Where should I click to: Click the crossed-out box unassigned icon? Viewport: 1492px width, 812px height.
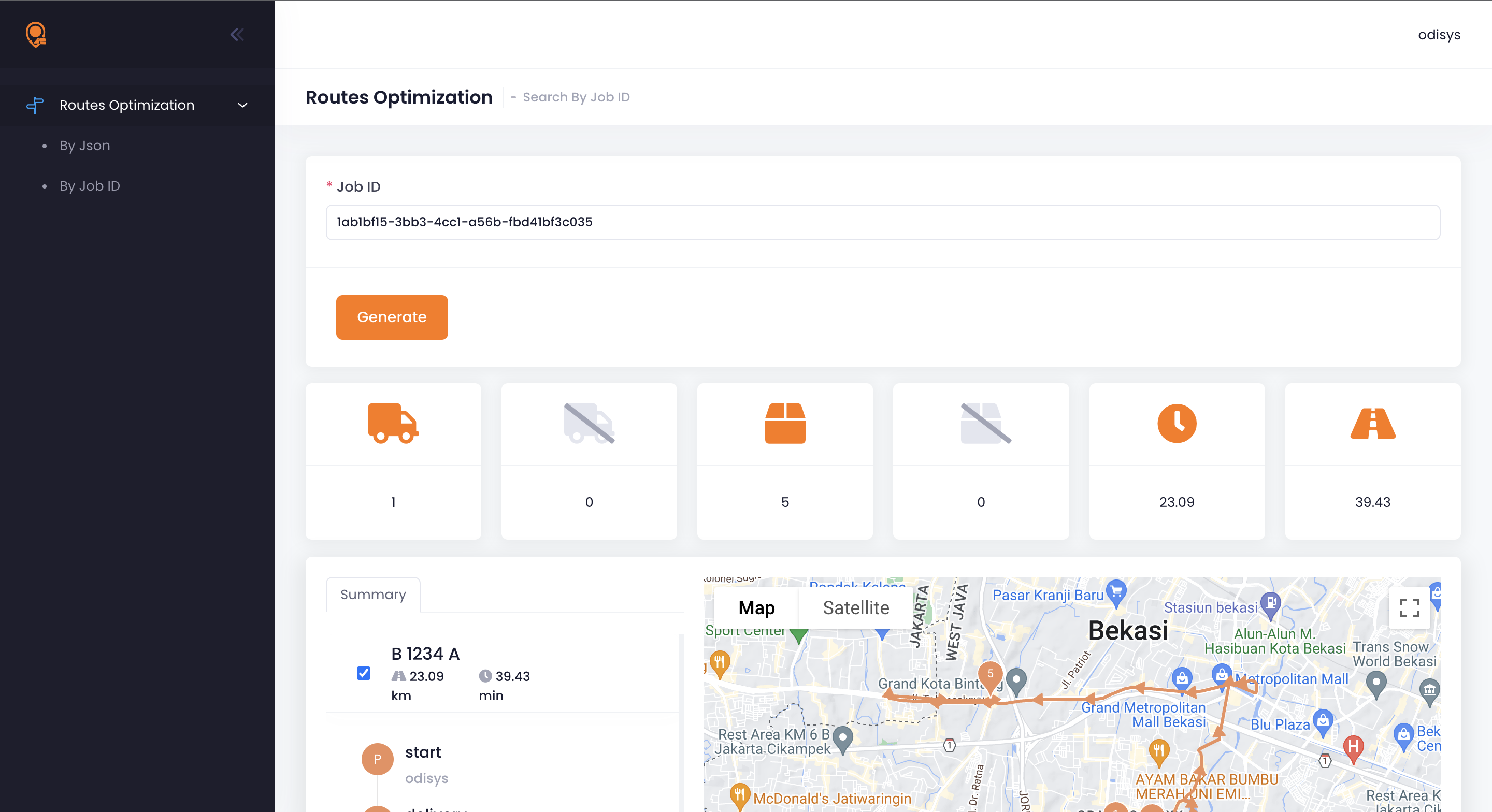[985, 424]
